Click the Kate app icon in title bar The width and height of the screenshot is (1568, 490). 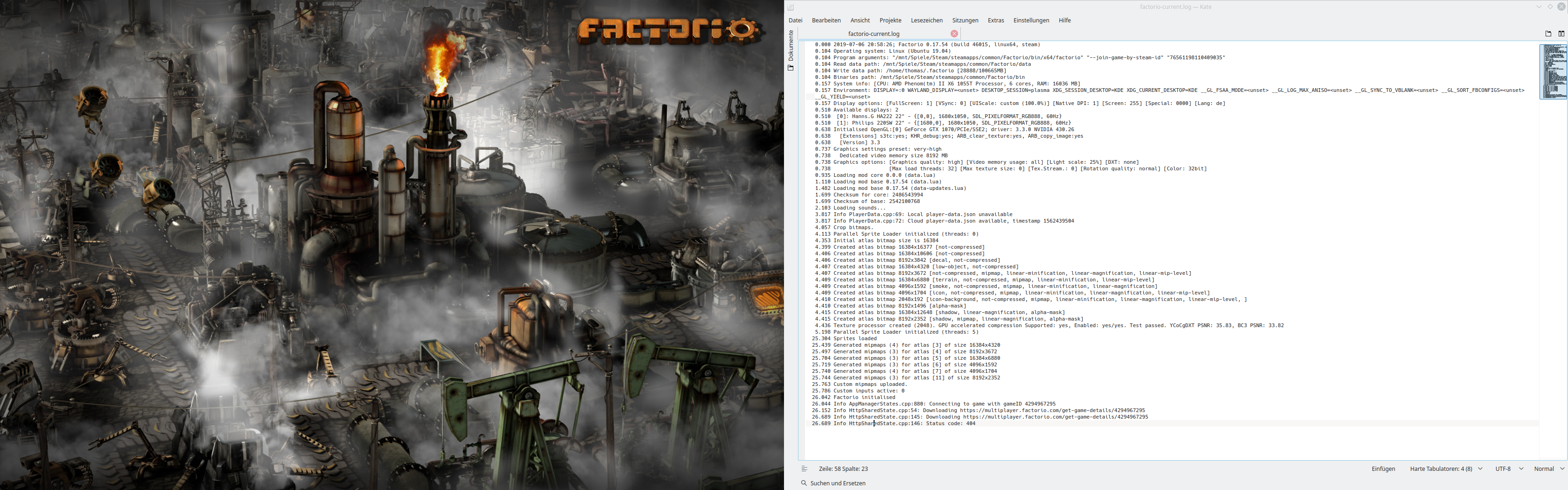tap(791, 7)
